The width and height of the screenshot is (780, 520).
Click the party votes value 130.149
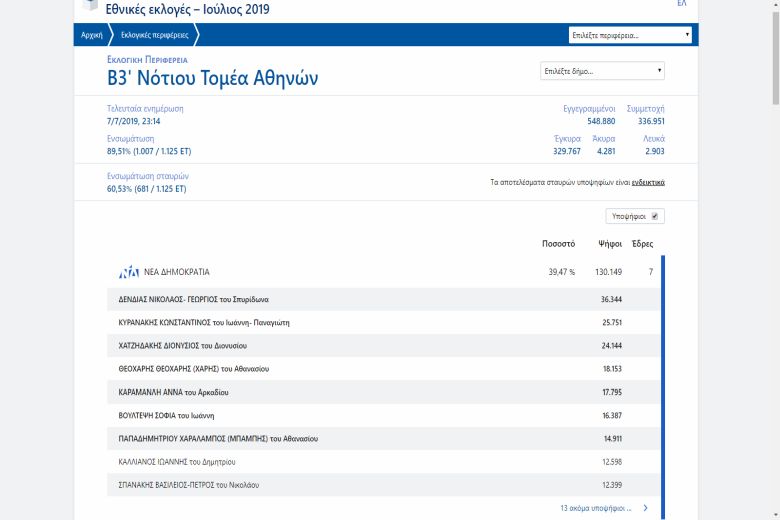(x=608, y=272)
